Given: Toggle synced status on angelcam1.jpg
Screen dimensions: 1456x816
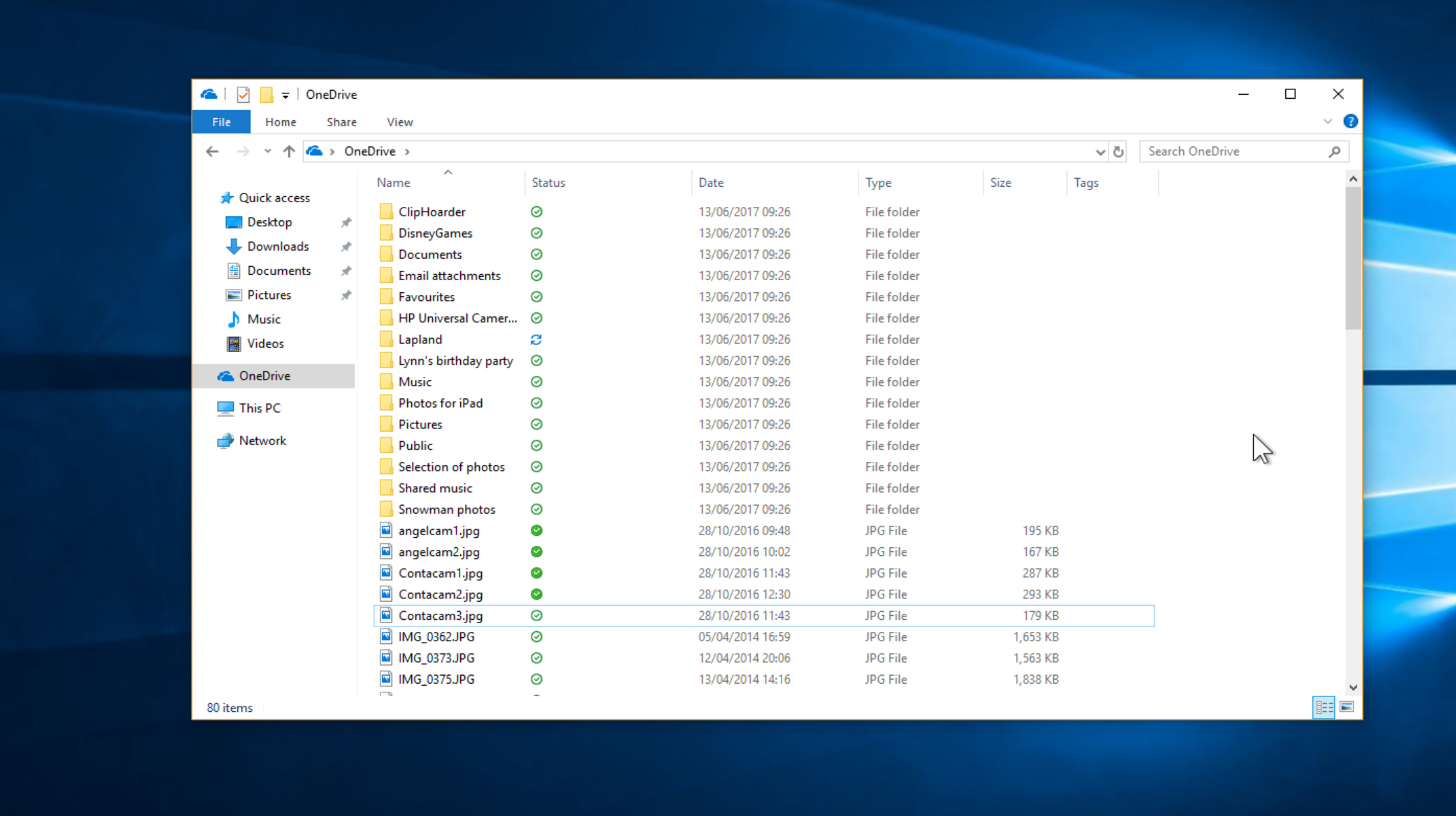Looking at the screenshot, I should (536, 530).
